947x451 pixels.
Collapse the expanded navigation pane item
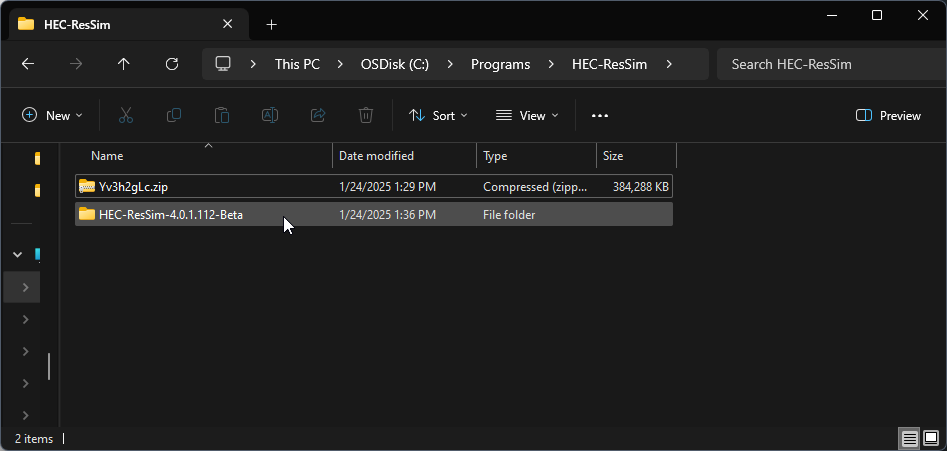18,255
